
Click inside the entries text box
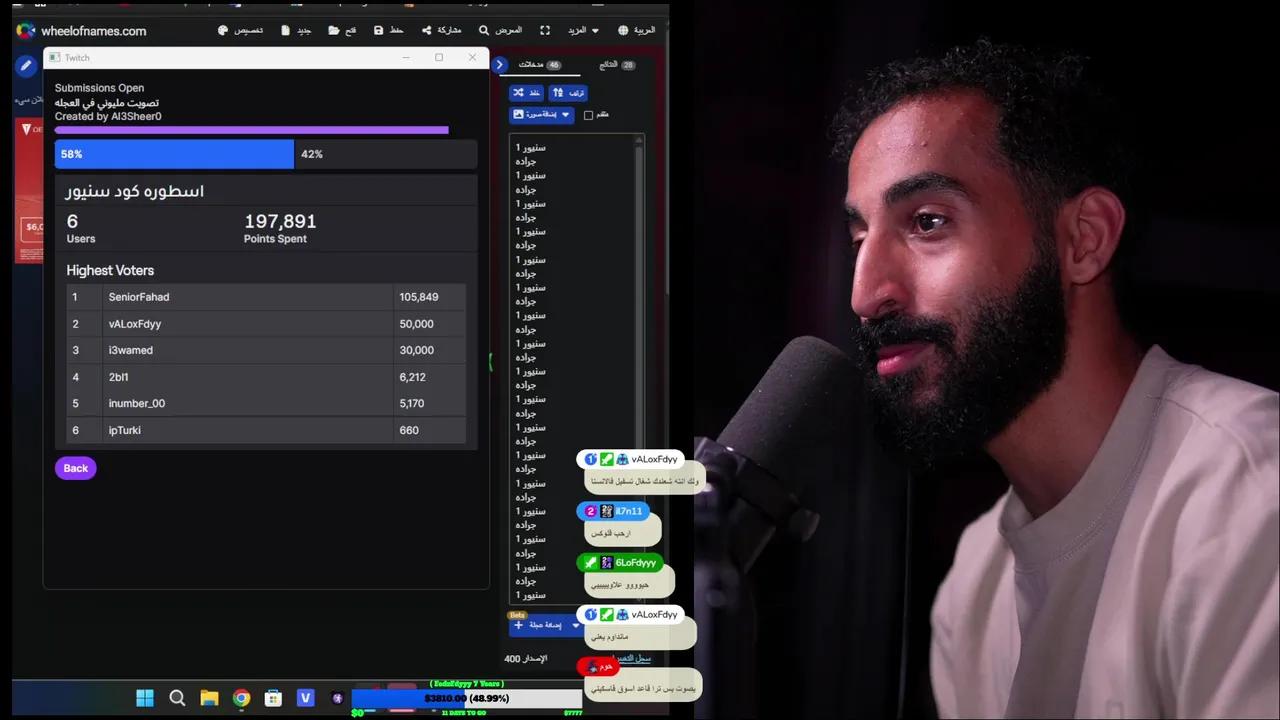572,370
